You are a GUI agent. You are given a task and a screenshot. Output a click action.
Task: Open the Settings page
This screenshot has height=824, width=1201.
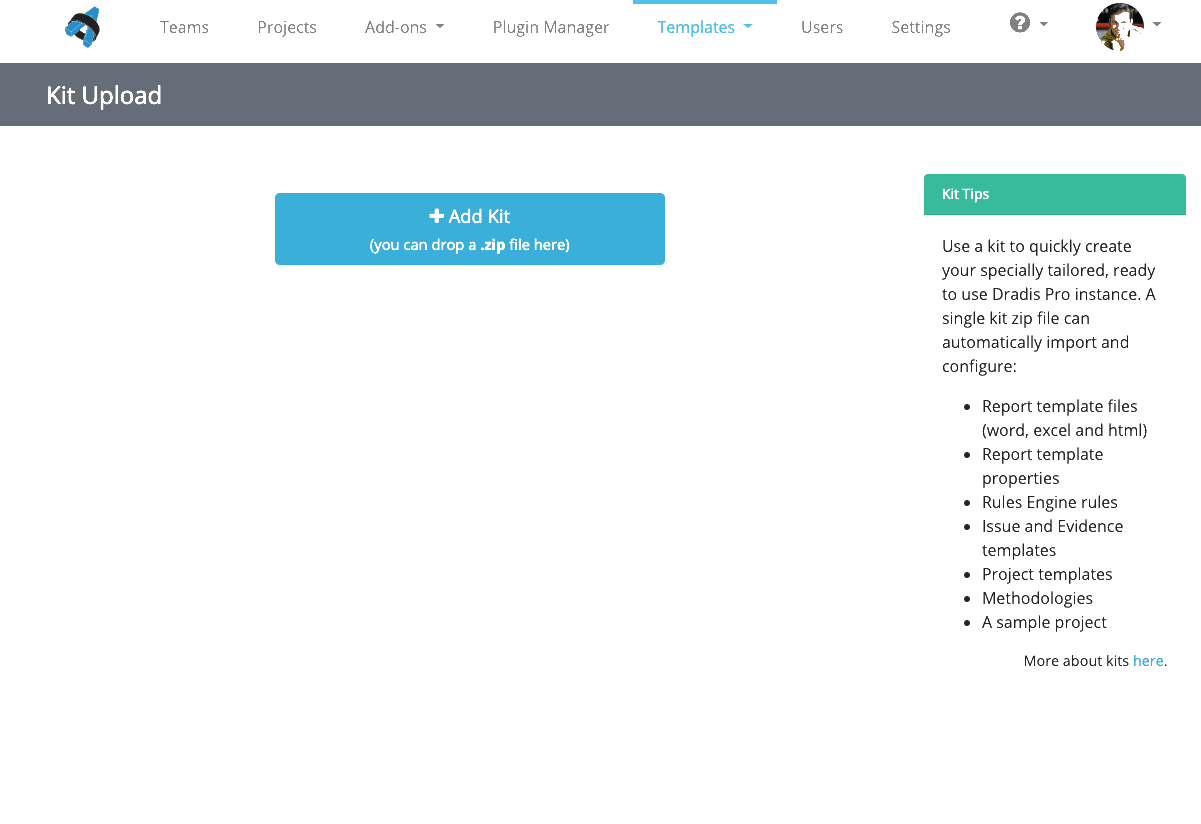(x=920, y=27)
